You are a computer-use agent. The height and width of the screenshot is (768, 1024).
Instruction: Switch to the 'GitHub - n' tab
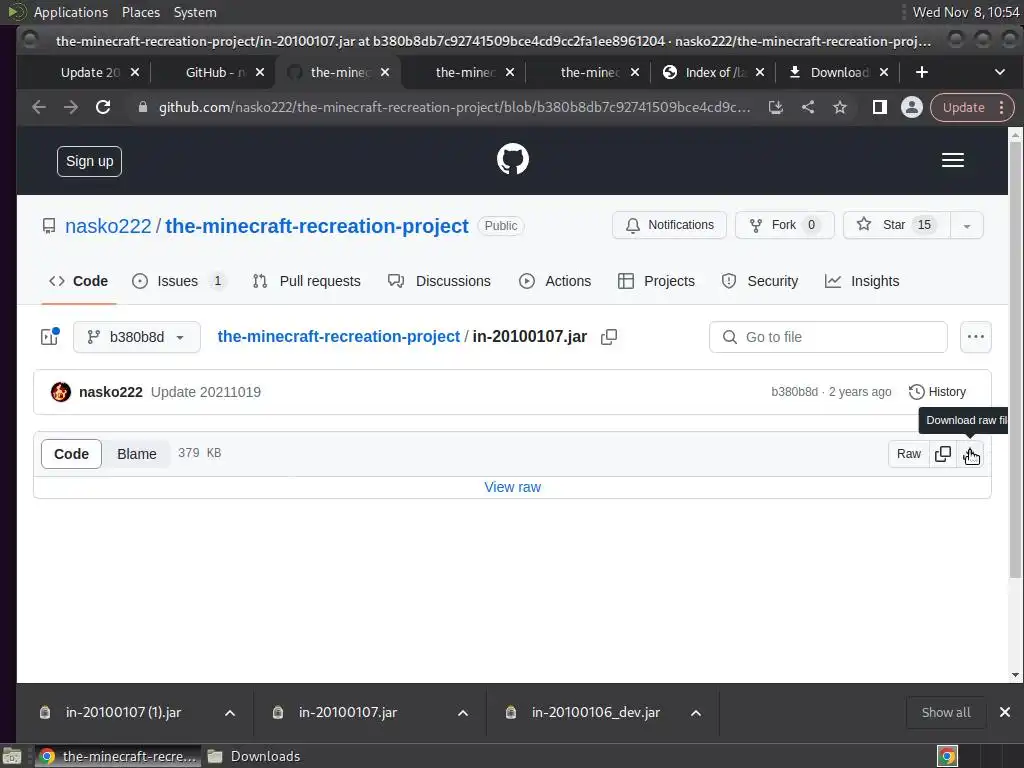(x=215, y=72)
